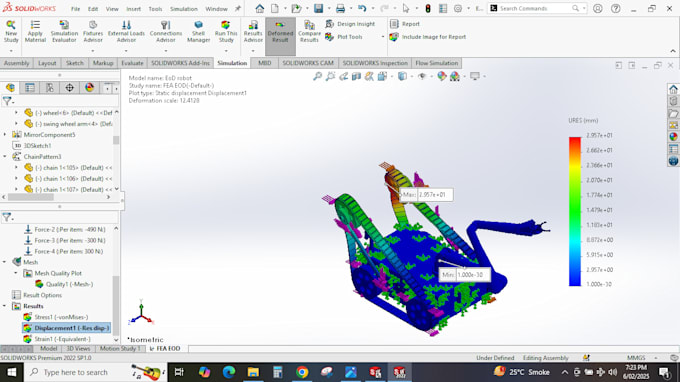Open the Shell Manager
The image size is (680, 382).
tap(199, 32)
